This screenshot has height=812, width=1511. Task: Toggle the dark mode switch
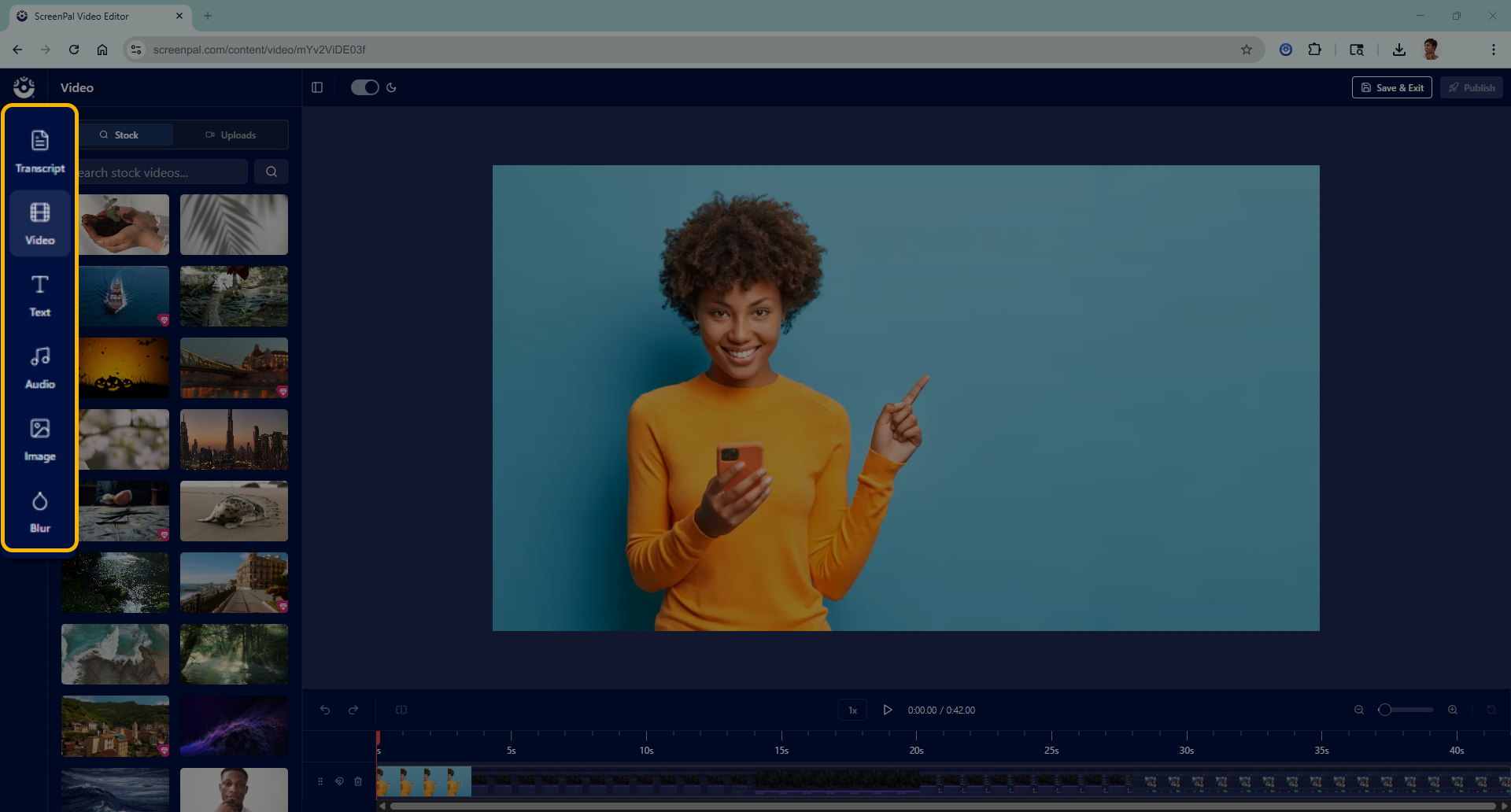click(x=364, y=87)
